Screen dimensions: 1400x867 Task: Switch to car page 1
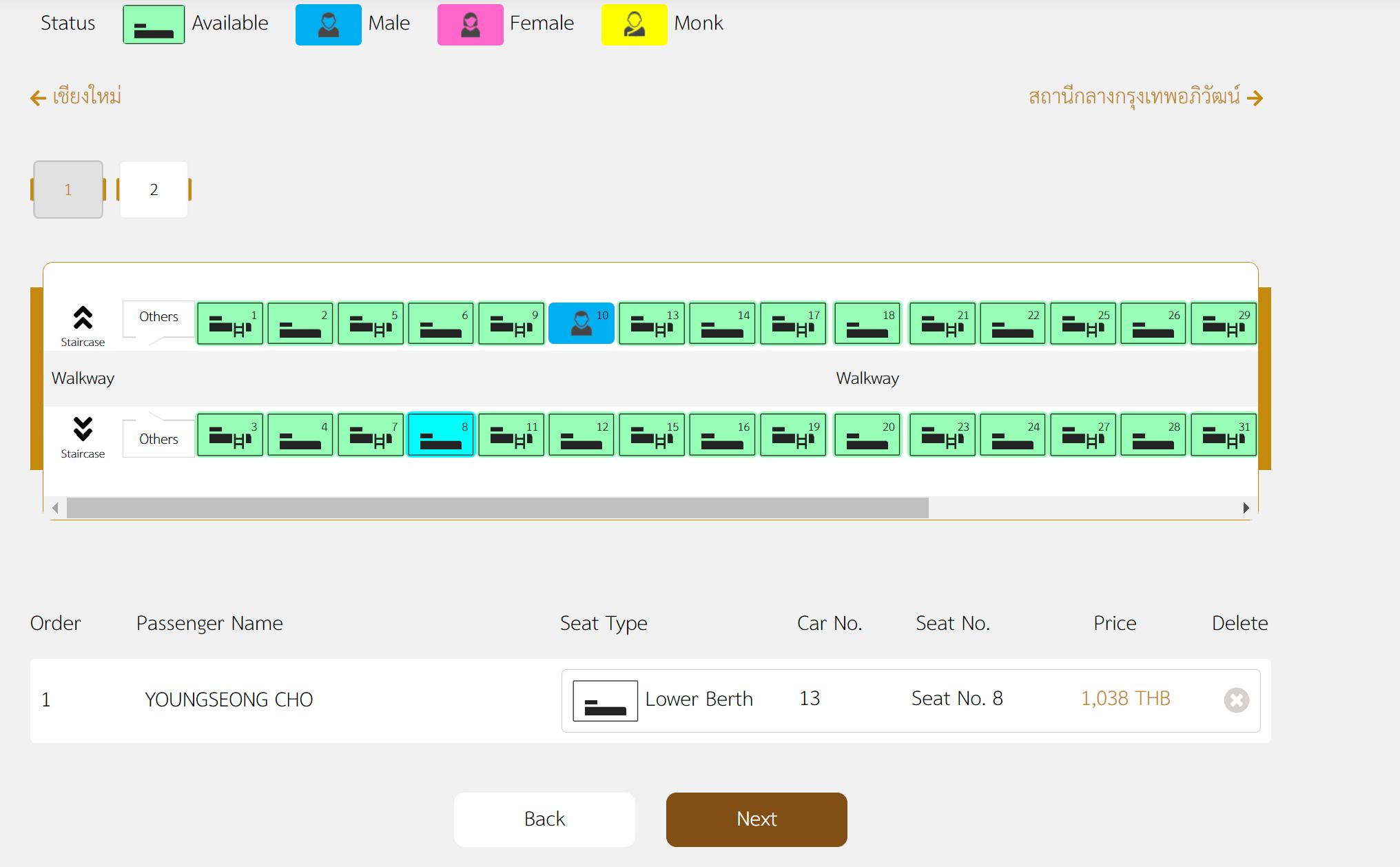[x=68, y=188]
